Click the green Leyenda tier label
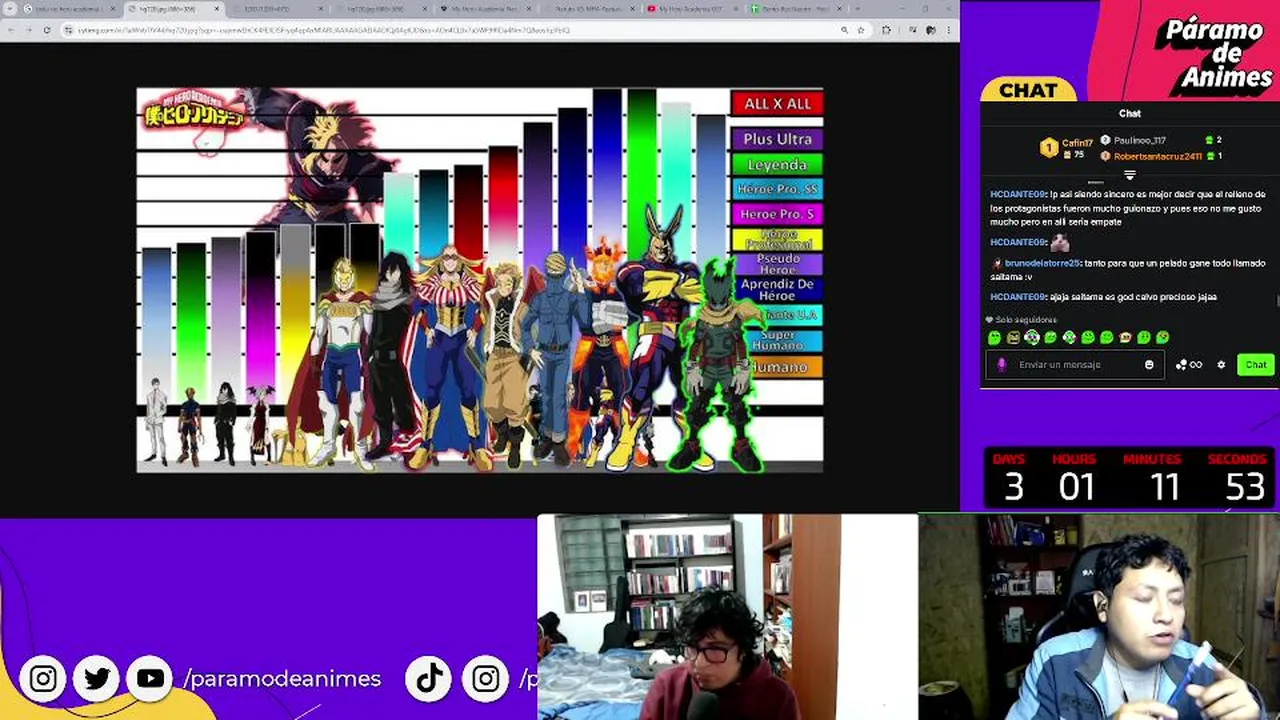 click(x=777, y=164)
